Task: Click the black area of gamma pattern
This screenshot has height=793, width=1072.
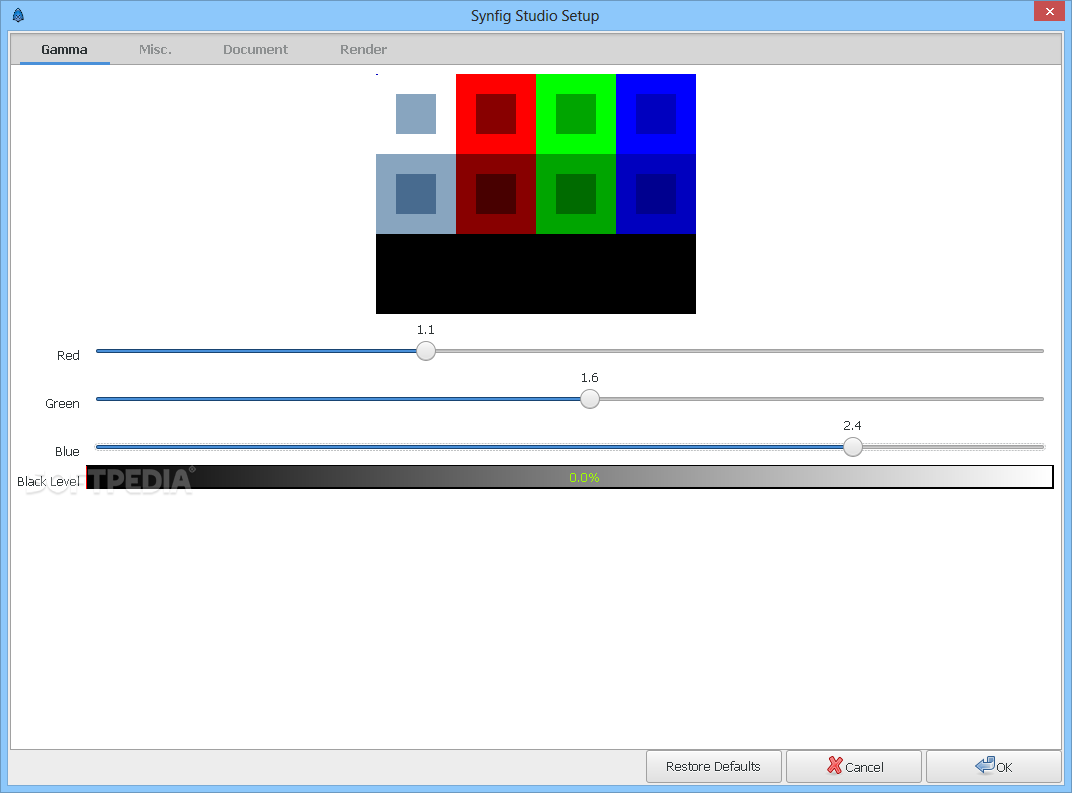Action: coord(536,274)
